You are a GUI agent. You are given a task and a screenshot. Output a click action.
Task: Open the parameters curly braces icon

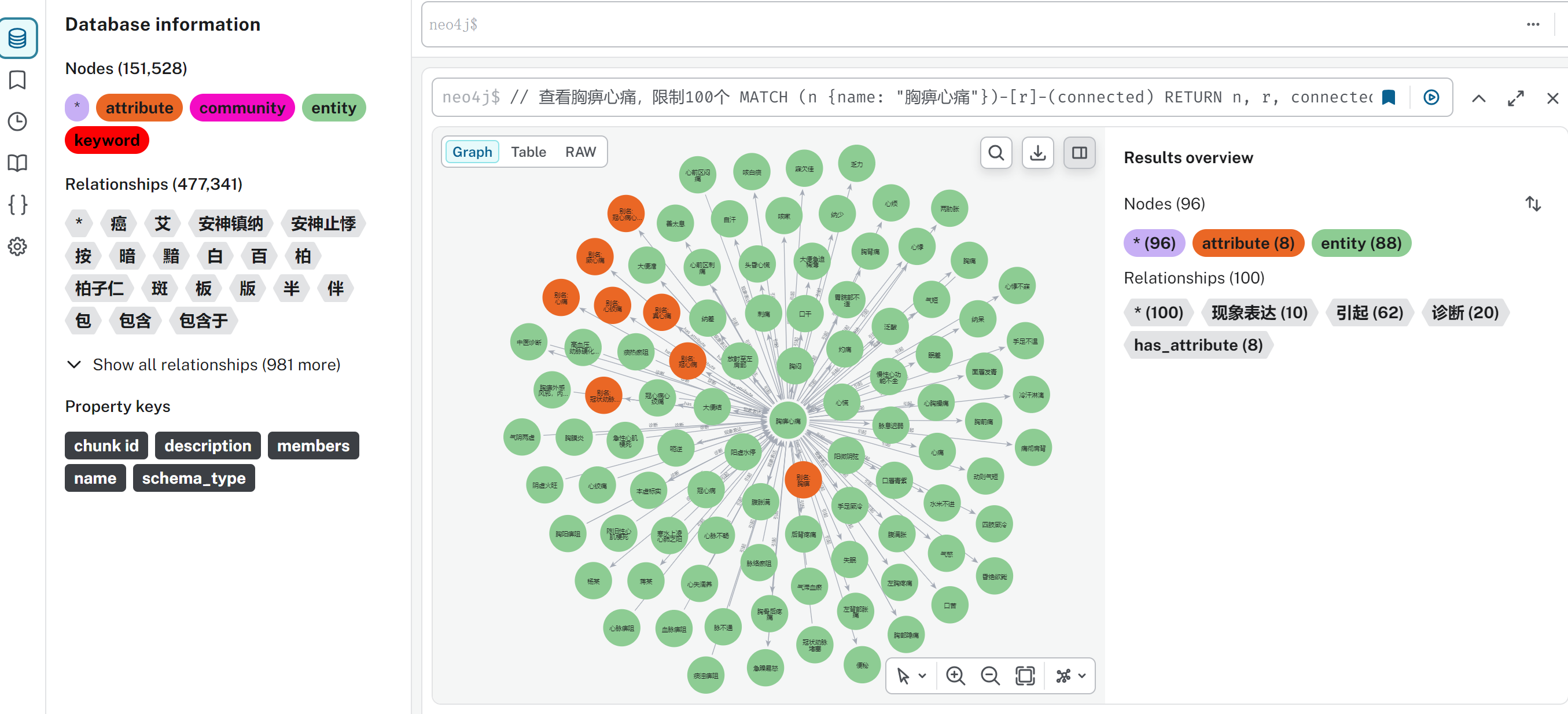(18, 204)
